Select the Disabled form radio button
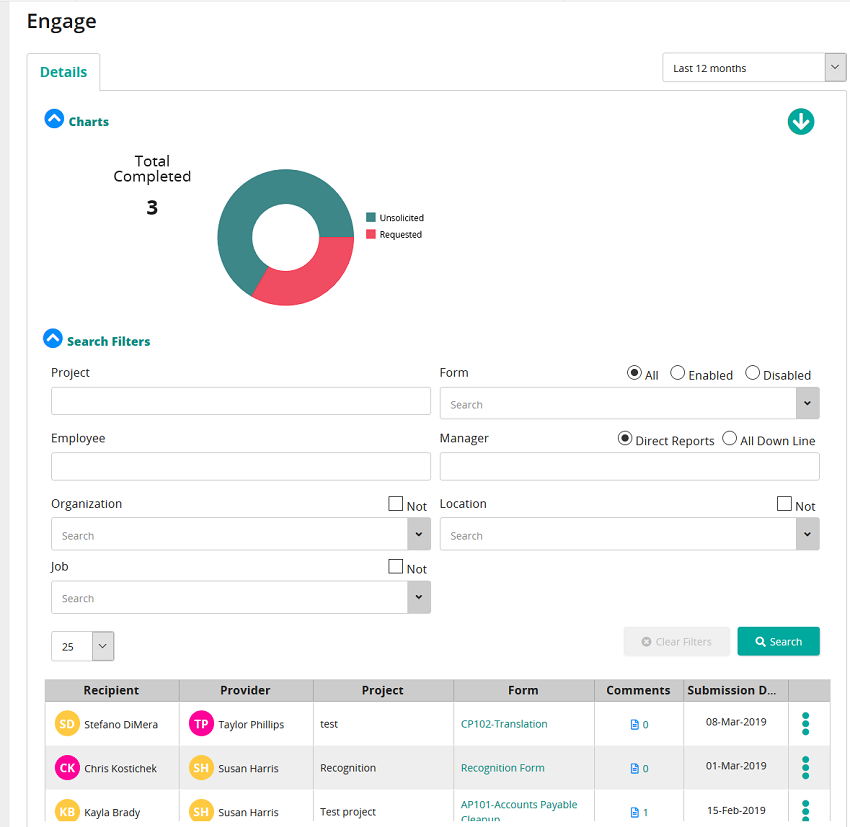850x827 pixels. click(752, 373)
